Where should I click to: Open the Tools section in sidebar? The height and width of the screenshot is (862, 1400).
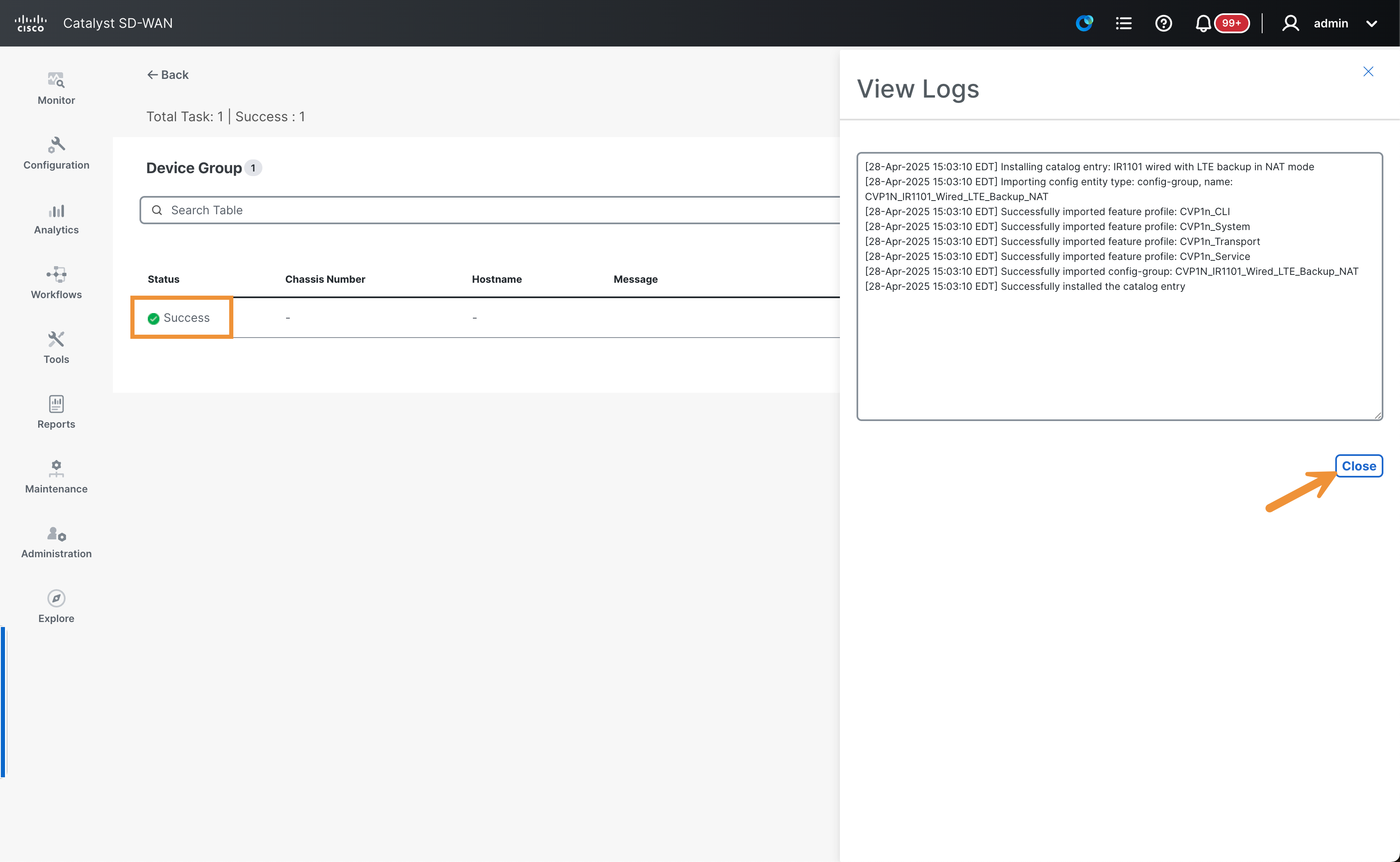pos(56,348)
